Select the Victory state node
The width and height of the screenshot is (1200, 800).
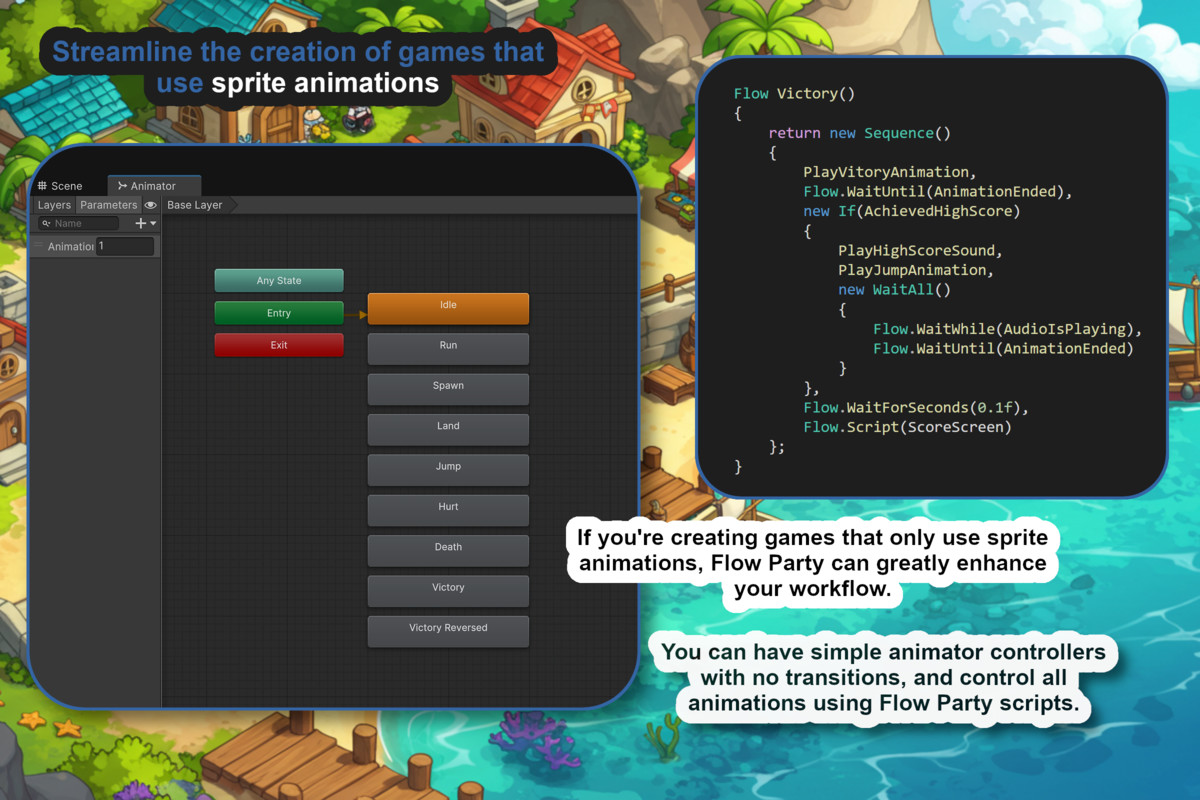click(x=448, y=591)
